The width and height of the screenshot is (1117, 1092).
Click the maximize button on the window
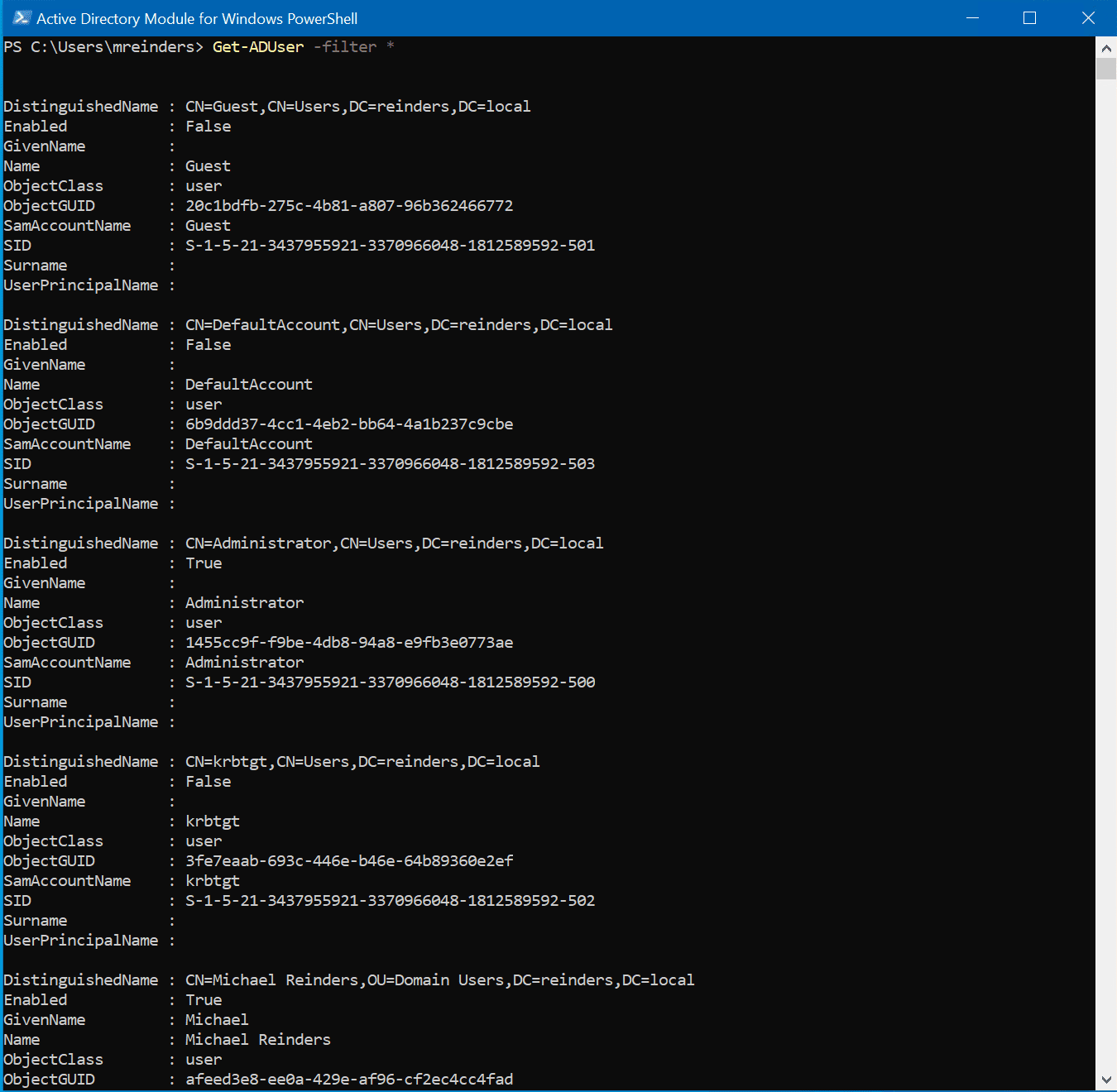pos(1028,17)
